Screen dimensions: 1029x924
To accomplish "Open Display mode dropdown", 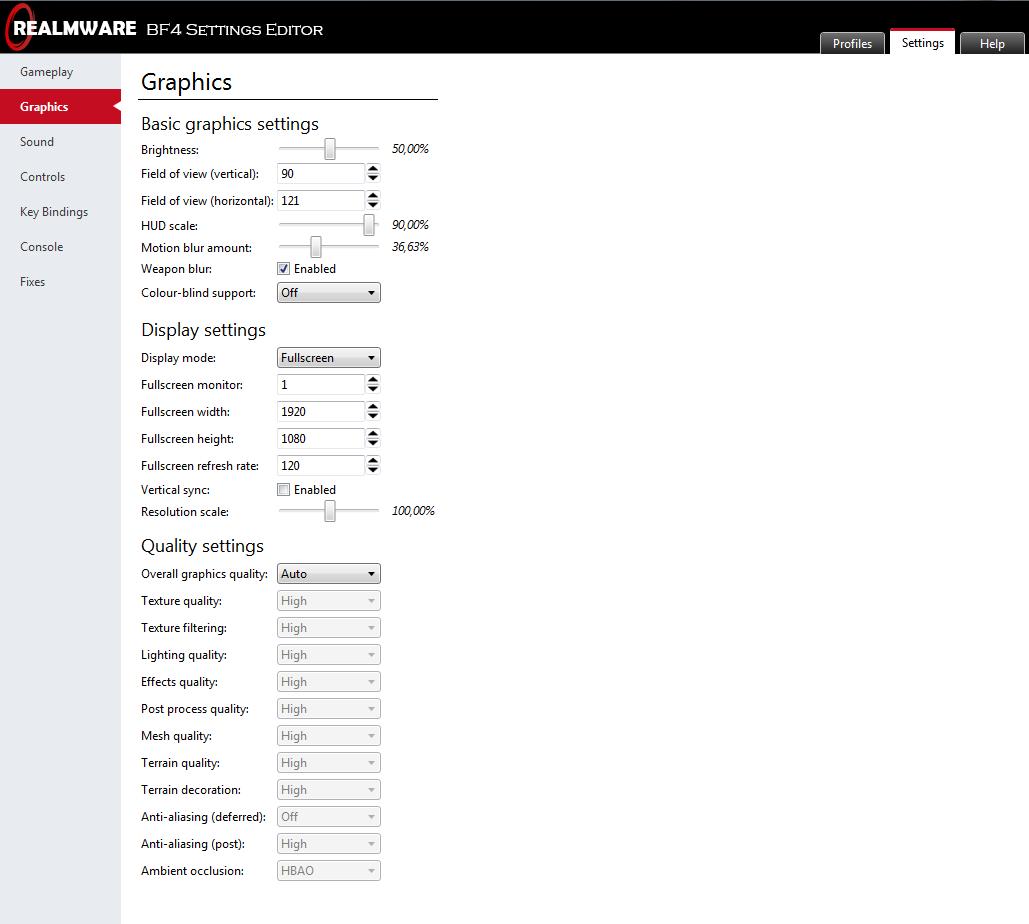I will (328, 358).
